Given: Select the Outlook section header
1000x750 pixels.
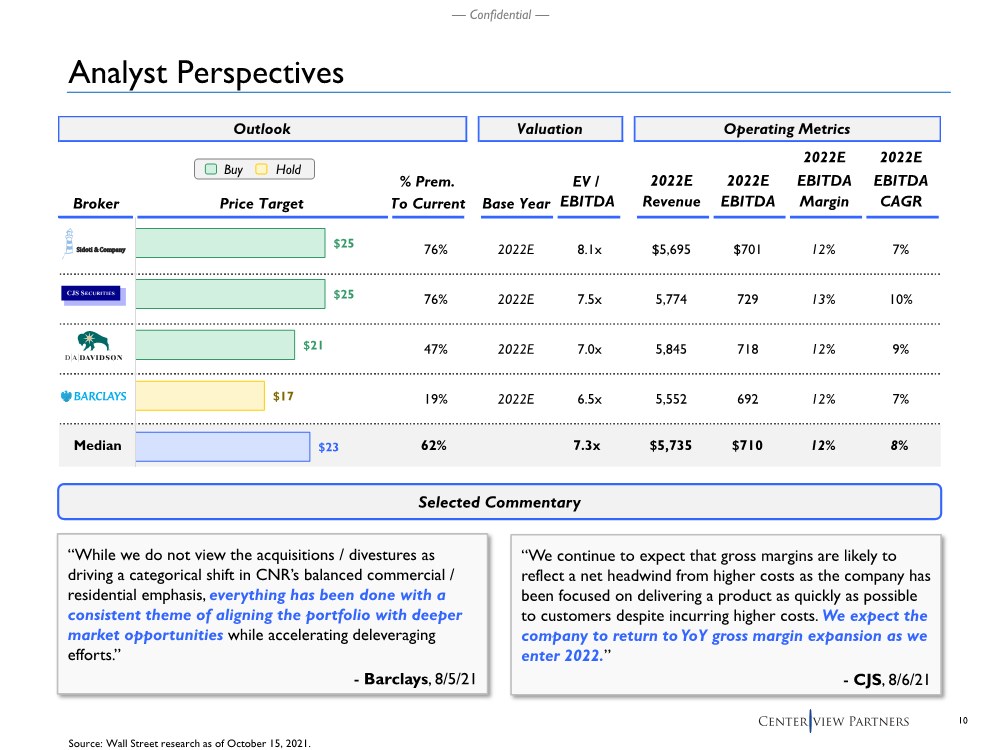Looking at the screenshot, I should pos(262,129).
